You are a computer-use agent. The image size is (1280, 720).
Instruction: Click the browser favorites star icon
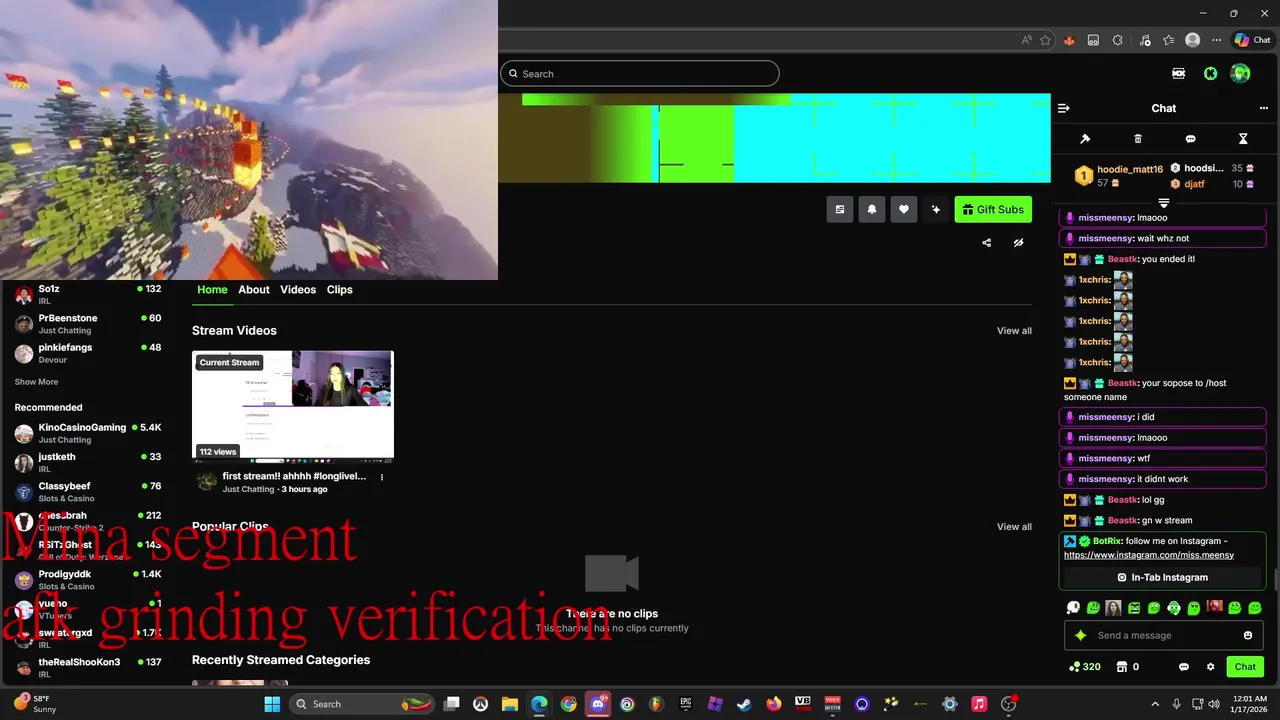(x=1045, y=40)
